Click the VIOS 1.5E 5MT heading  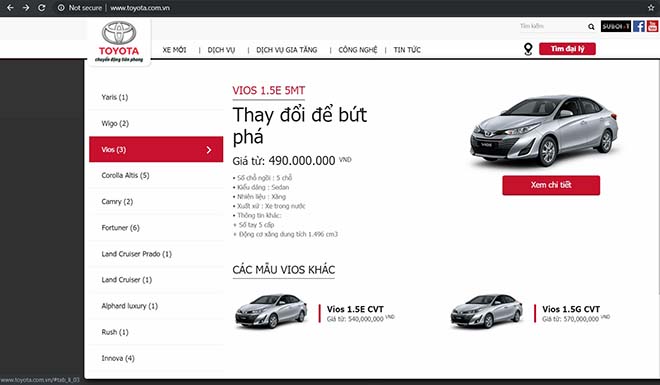click(269, 90)
